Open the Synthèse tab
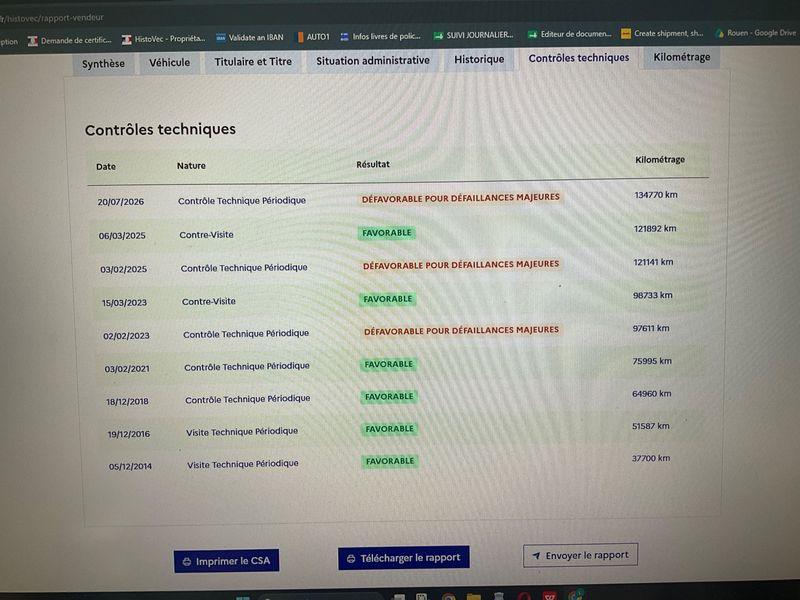Viewport: 800px width, 600px height. click(103, 64)
